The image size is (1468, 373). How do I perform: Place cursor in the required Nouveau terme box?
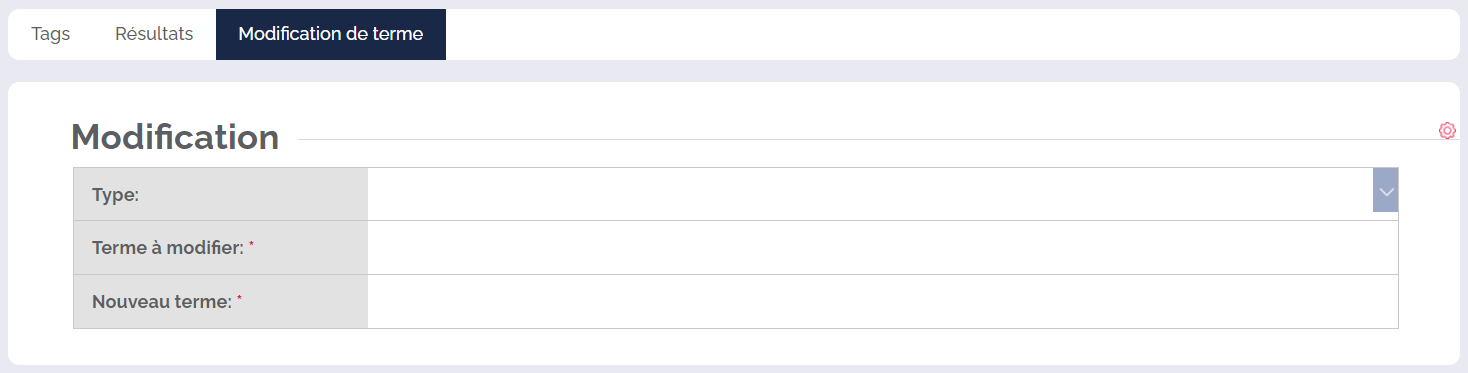(x=882, y=302)
